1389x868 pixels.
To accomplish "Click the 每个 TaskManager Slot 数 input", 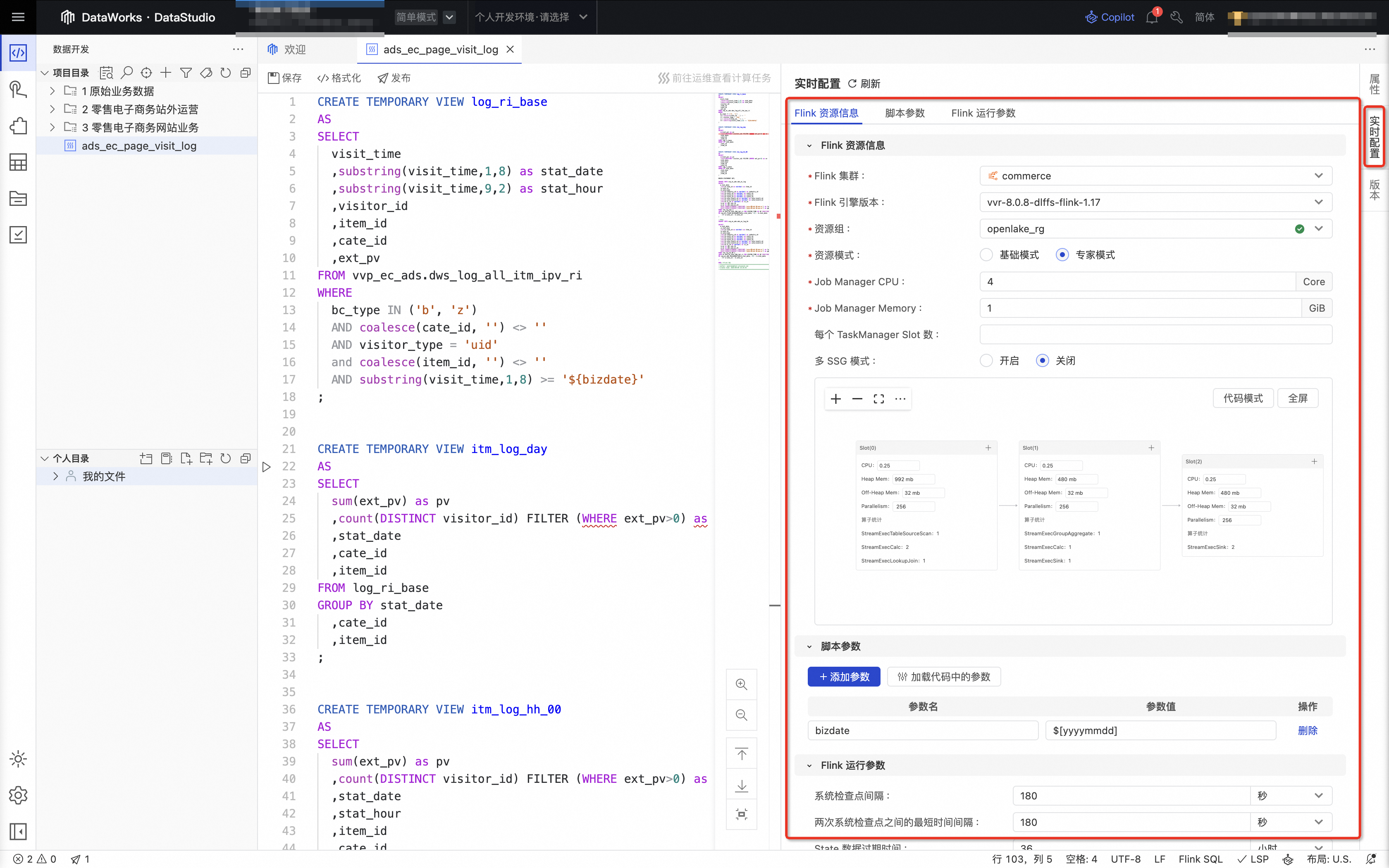I will (1155, 335).
